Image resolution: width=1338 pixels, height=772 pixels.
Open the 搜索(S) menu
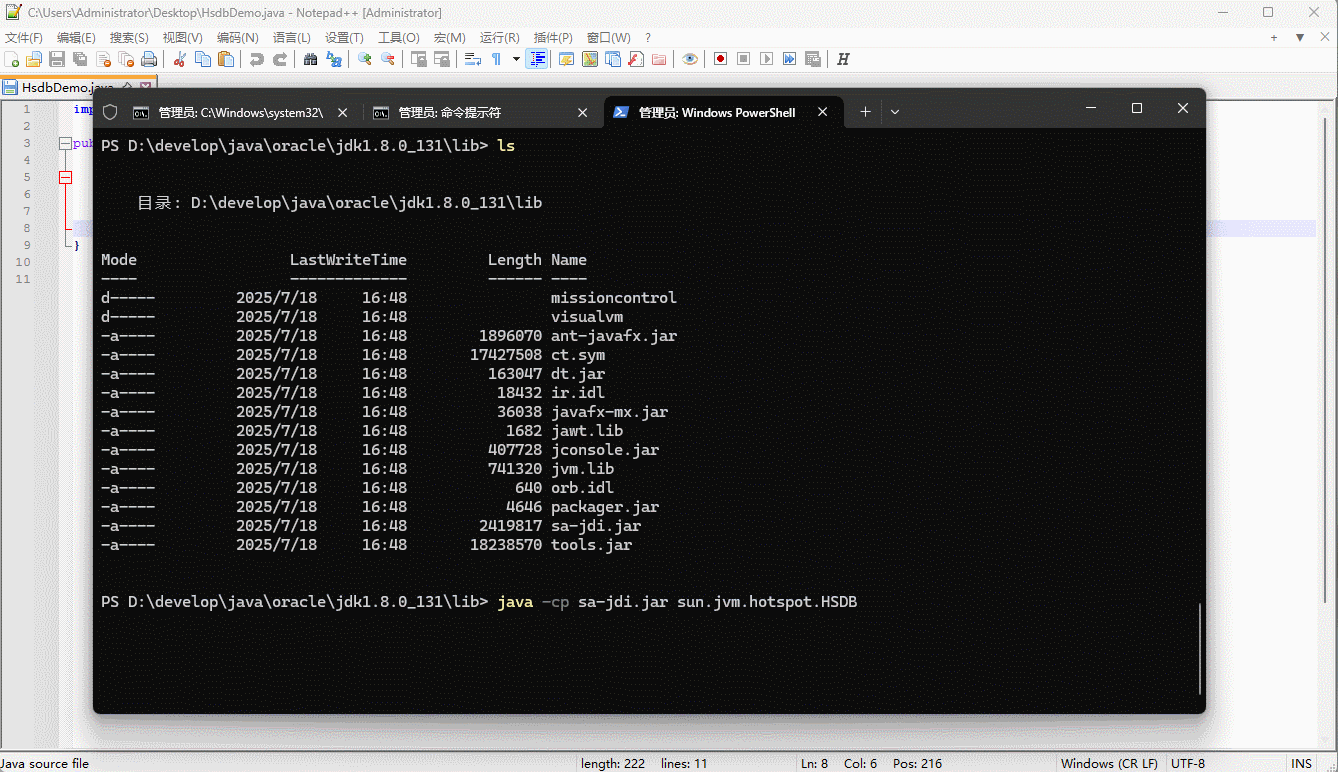129,37
